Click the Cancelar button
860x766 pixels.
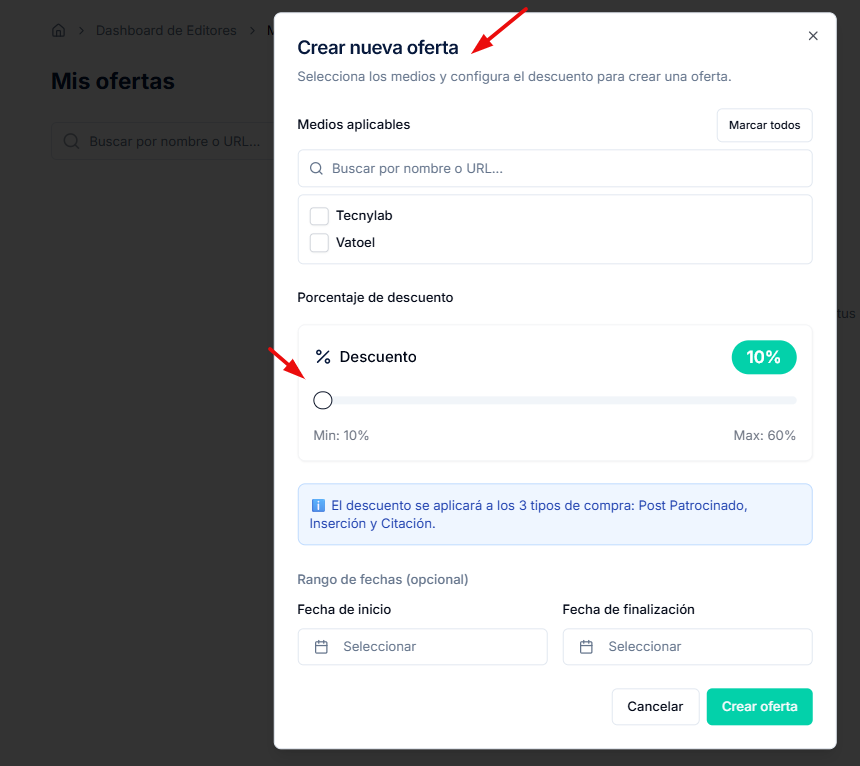pyautogui.click(x=655, y=706)
